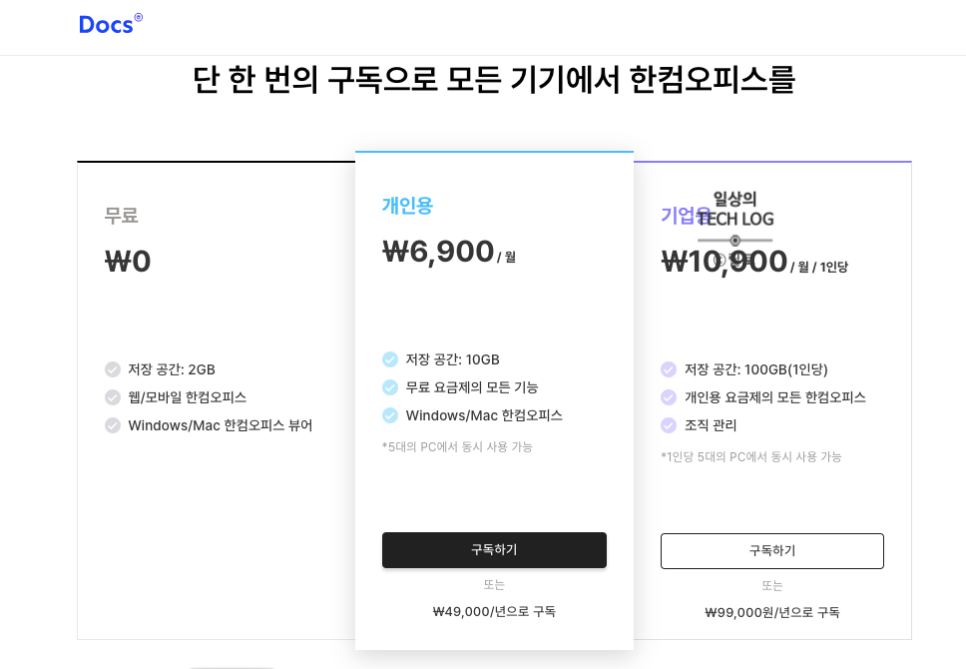This screenshot has width=966, height=669.
Task: Click gray checkmark beside Windows/Mac 한컴오피스 뷰어
Action: pos(113,426)
